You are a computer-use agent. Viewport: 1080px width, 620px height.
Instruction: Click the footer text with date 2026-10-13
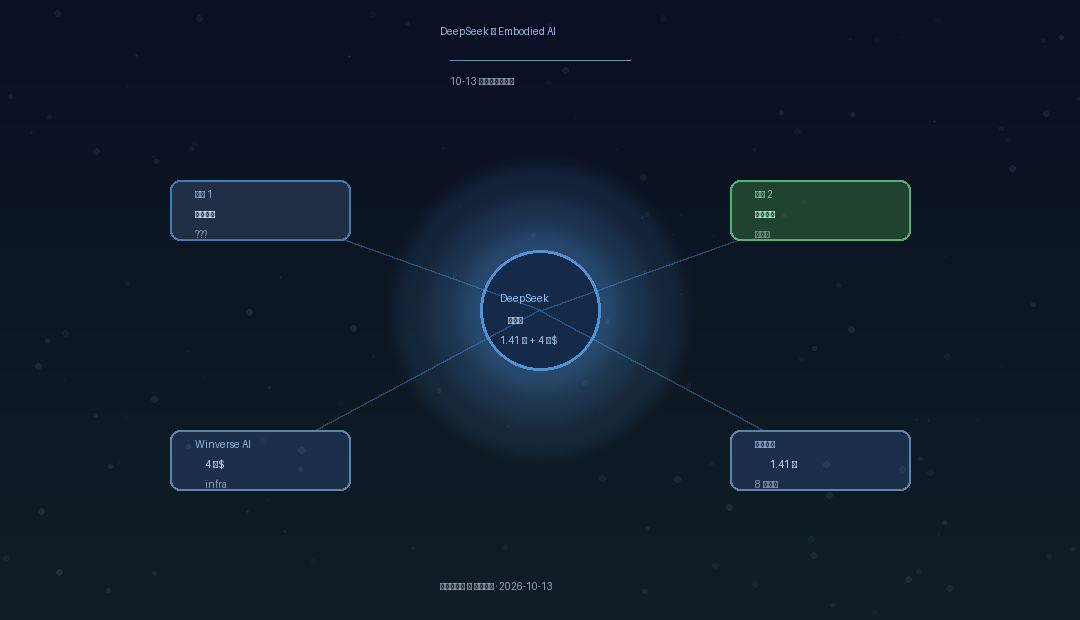click(496, 586)
